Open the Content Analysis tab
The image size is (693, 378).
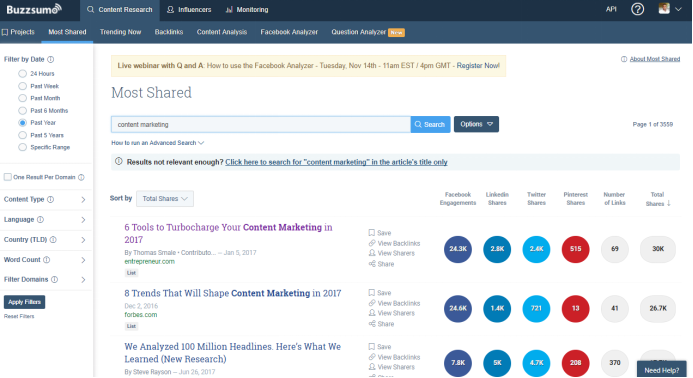click(x=222, y=32)
